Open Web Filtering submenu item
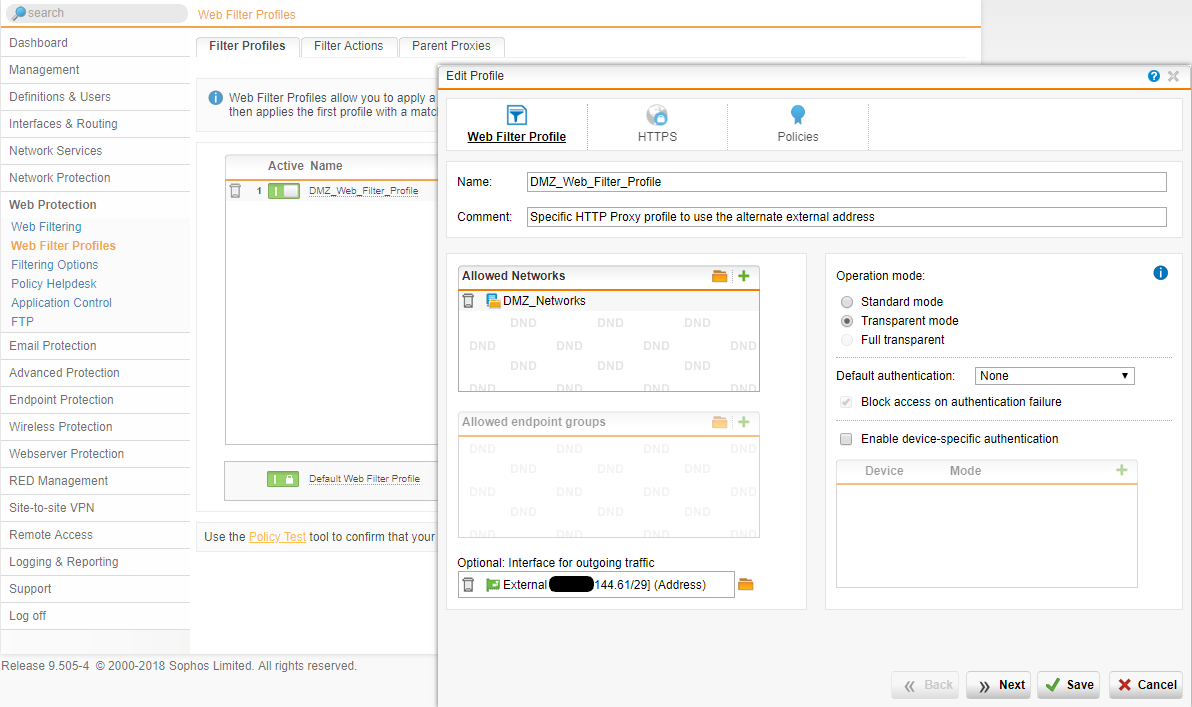This screenshot has height=707, width=1192. pos(46,227)
